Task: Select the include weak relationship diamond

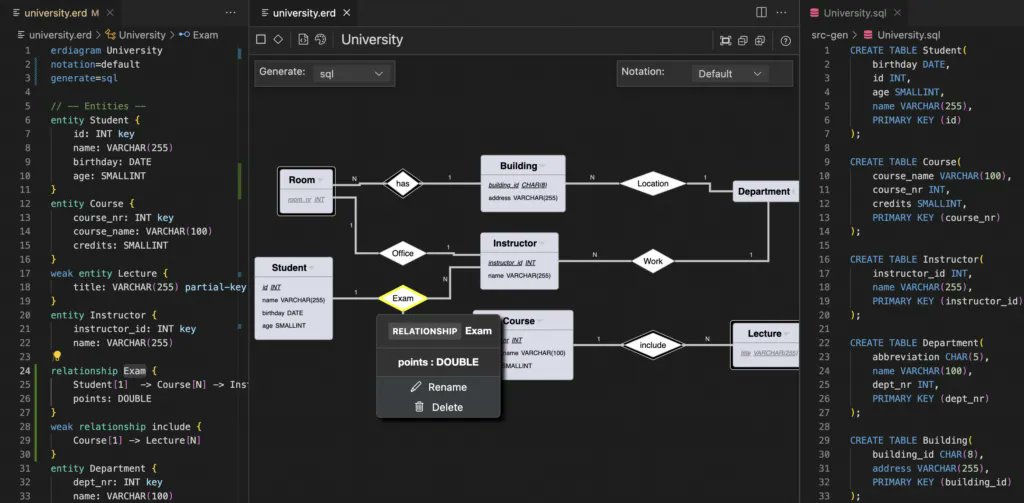Action: [x=652, y=344]
